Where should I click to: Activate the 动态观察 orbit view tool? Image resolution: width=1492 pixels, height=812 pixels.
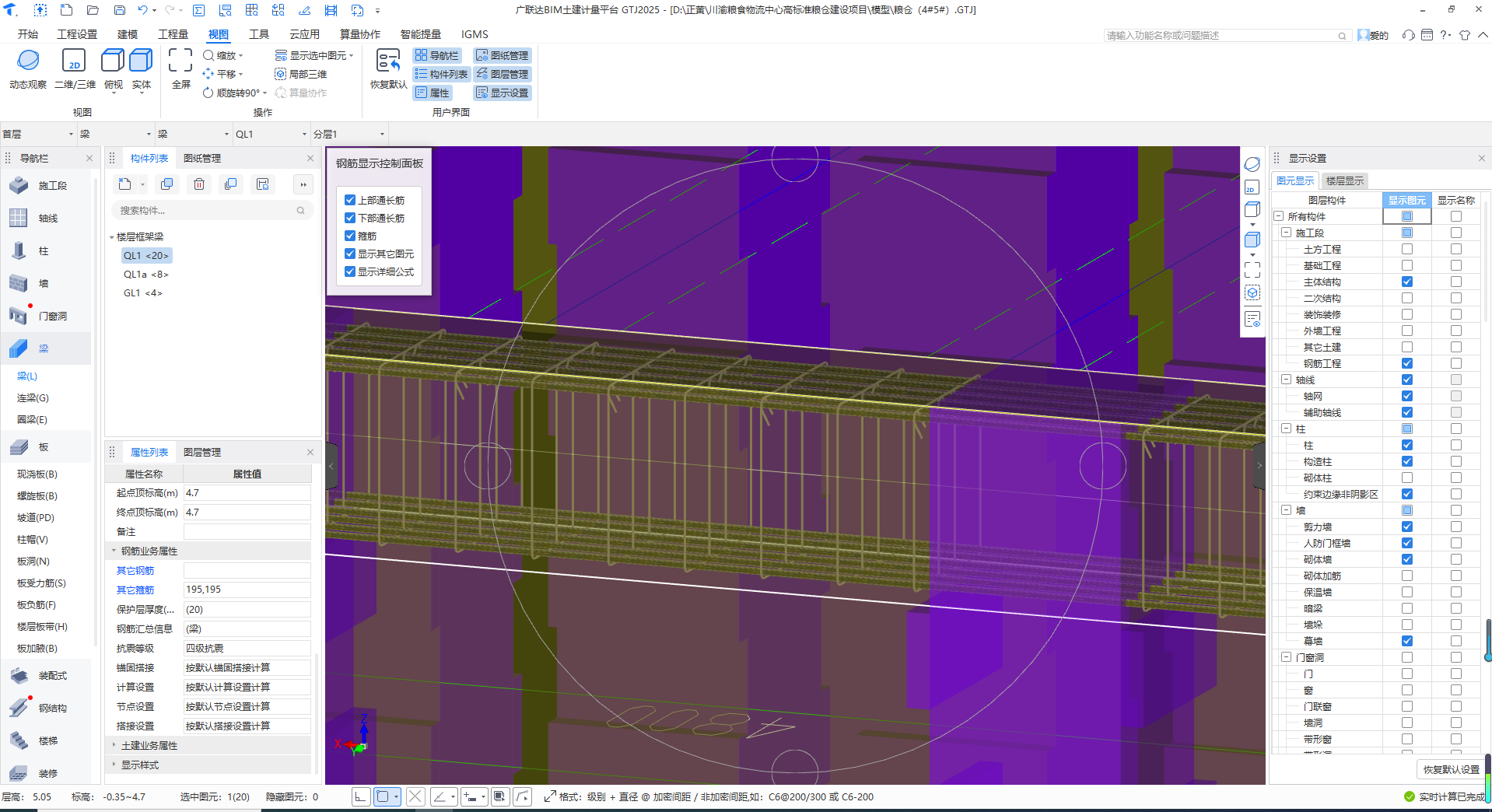[x=28, y=68]
